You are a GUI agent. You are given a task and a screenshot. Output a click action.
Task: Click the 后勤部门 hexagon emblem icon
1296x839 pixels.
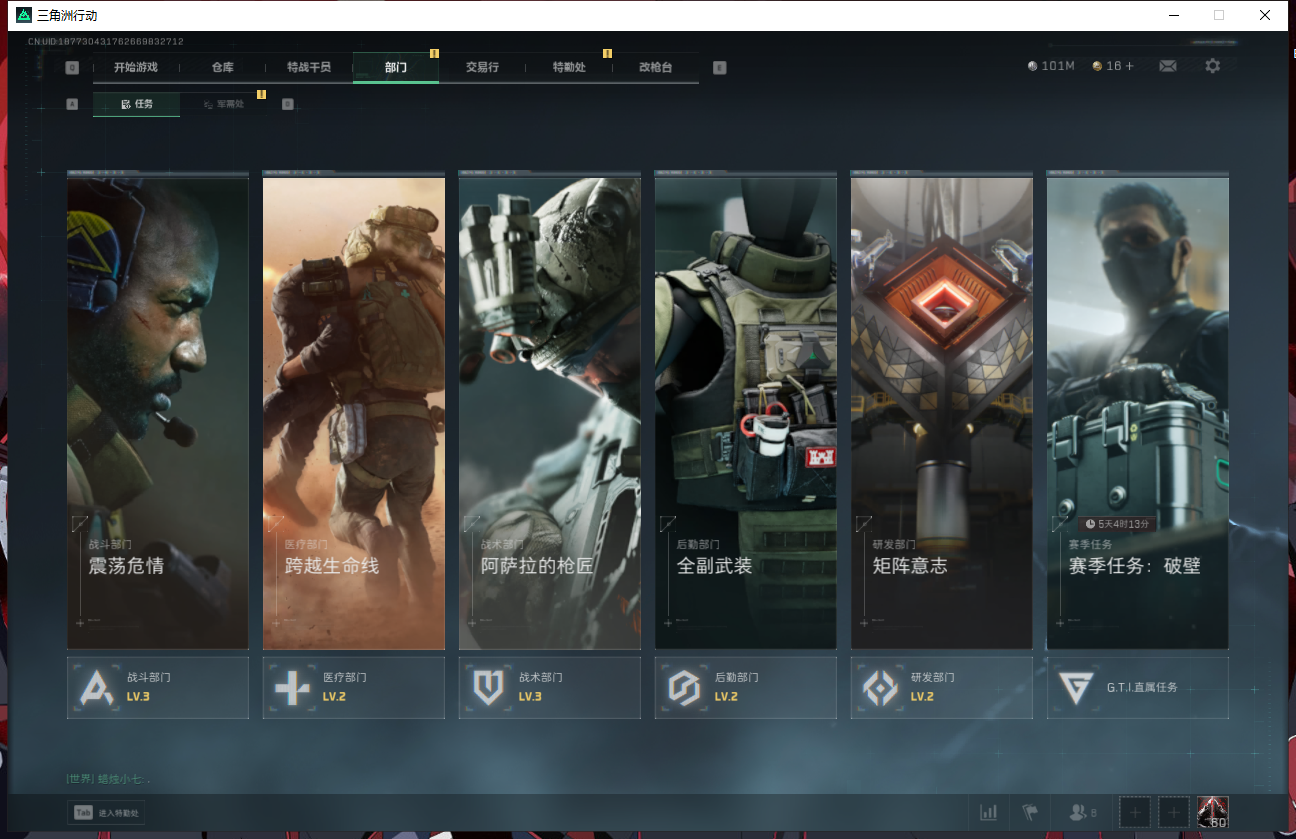coord(684,687)
